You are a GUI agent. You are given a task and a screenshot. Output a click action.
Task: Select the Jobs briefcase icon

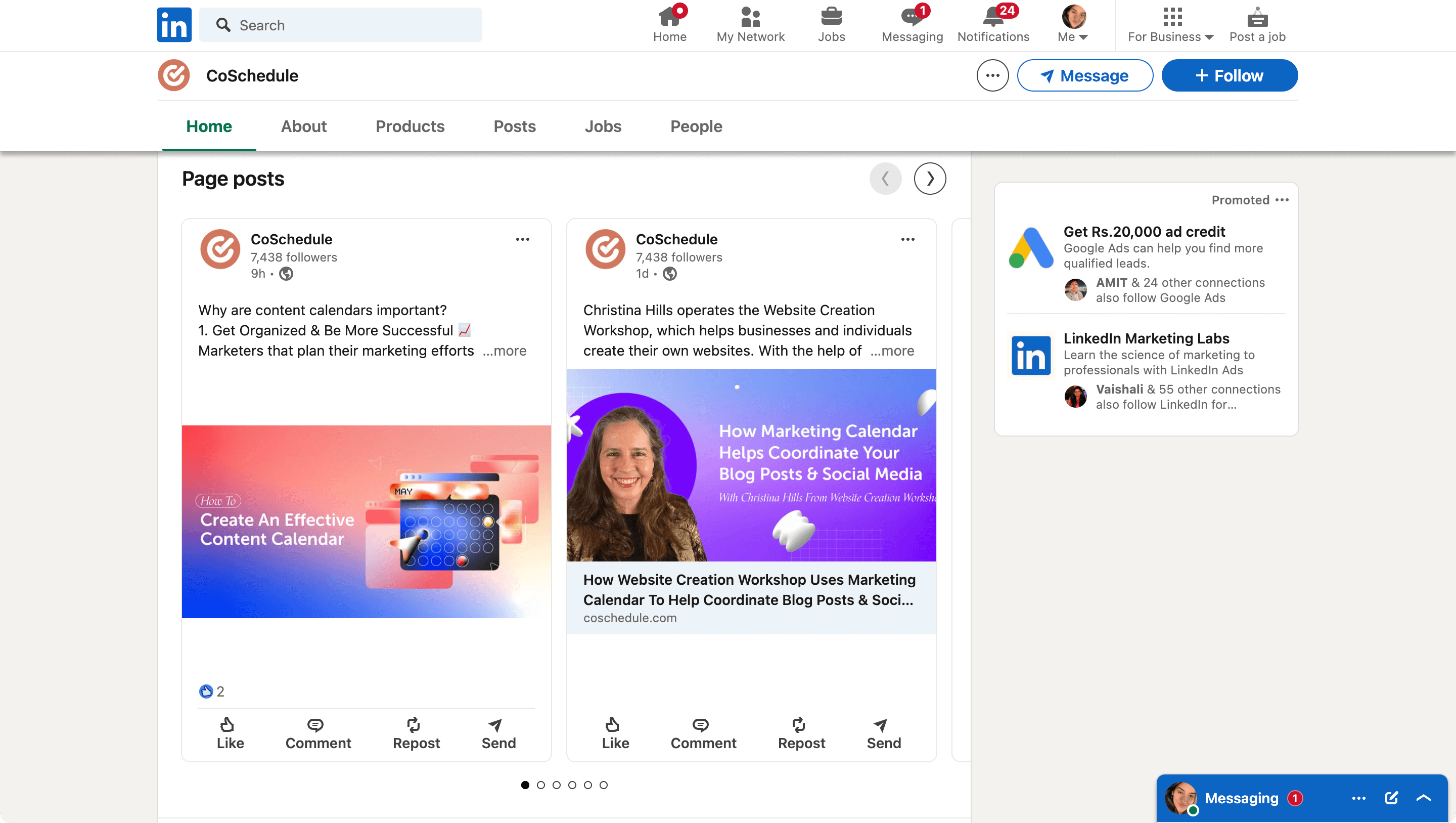(831, 17)
